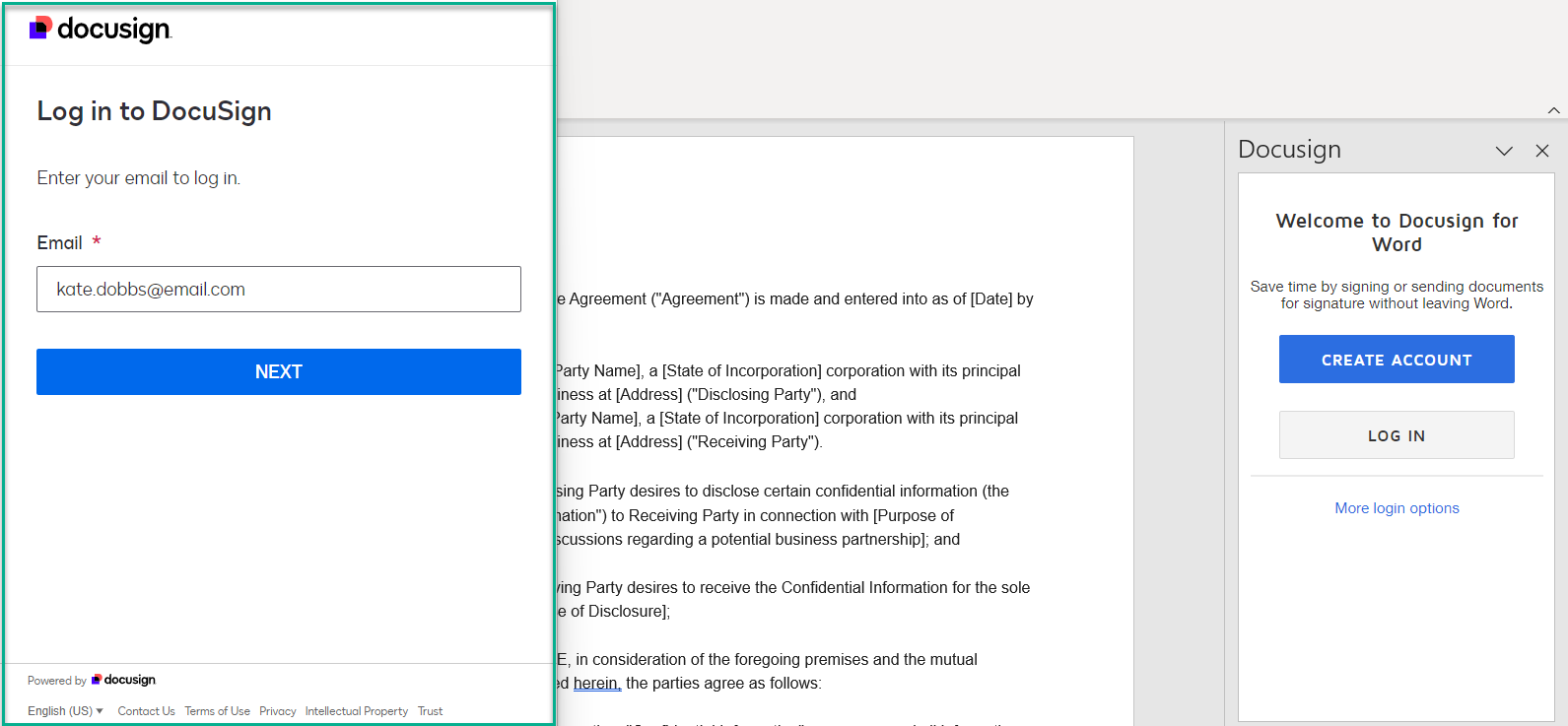Open the Contact Us footer link

point(146,711)
